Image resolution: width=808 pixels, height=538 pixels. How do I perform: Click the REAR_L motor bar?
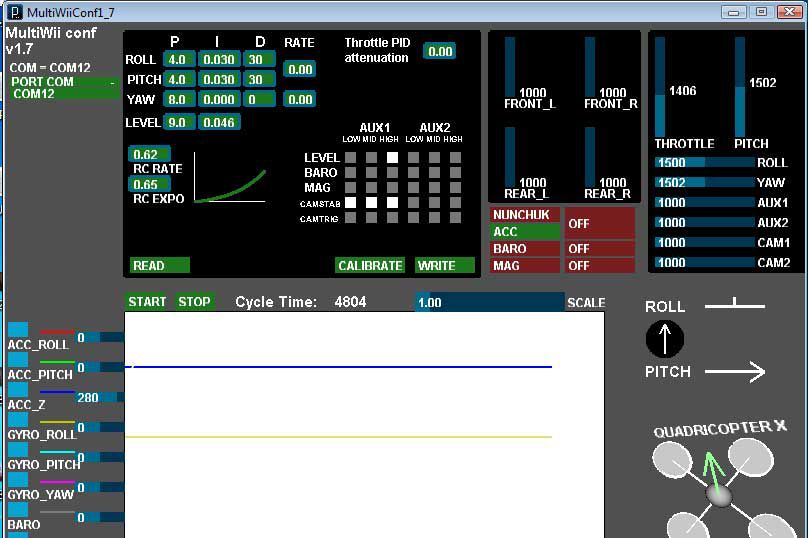tap(510, 157)
